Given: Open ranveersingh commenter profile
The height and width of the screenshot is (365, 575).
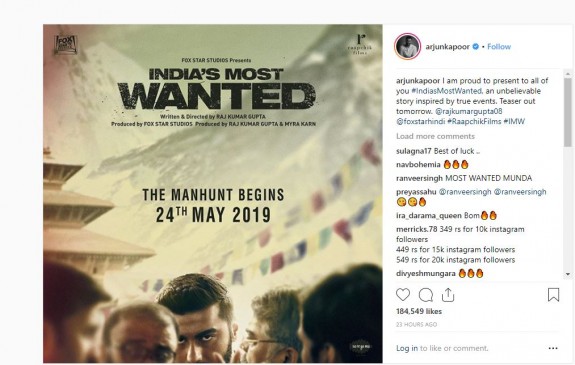Looking at the screenshot, I should pyautogui.click(x=419, y=178).
